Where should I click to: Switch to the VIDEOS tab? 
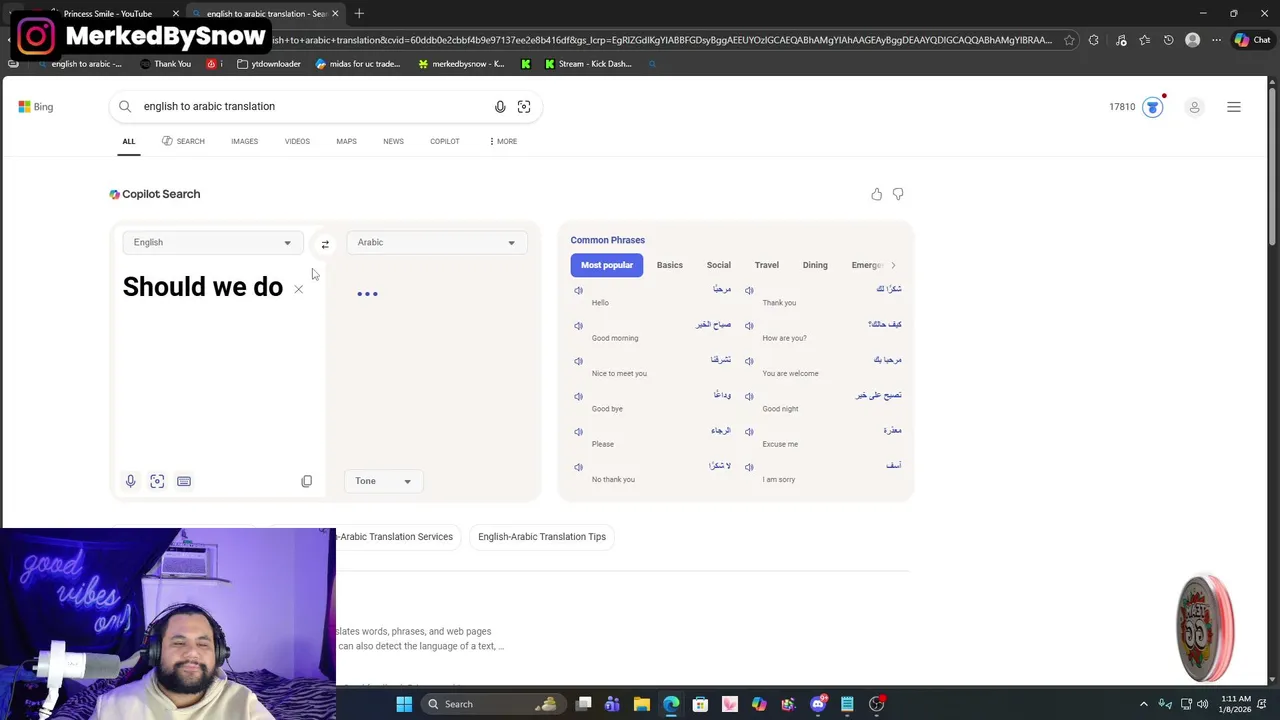click(297, 141)
